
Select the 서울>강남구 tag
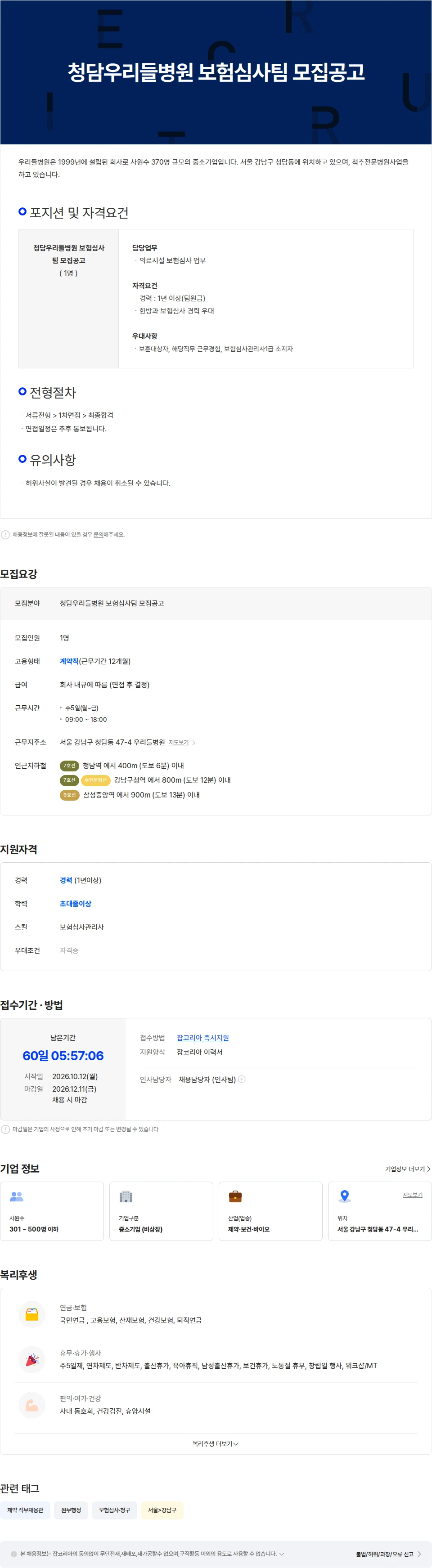point(162,1510)
